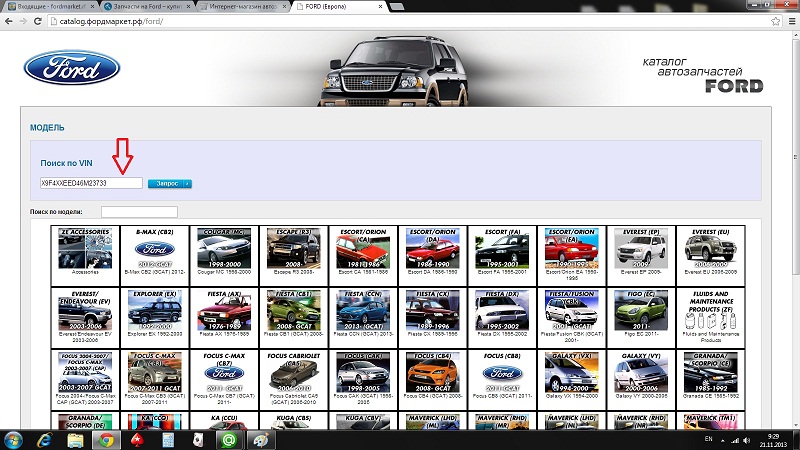This screenshot has width=800, height=450.
Task: Click the Ford oval logo
Action: [71, 67]
